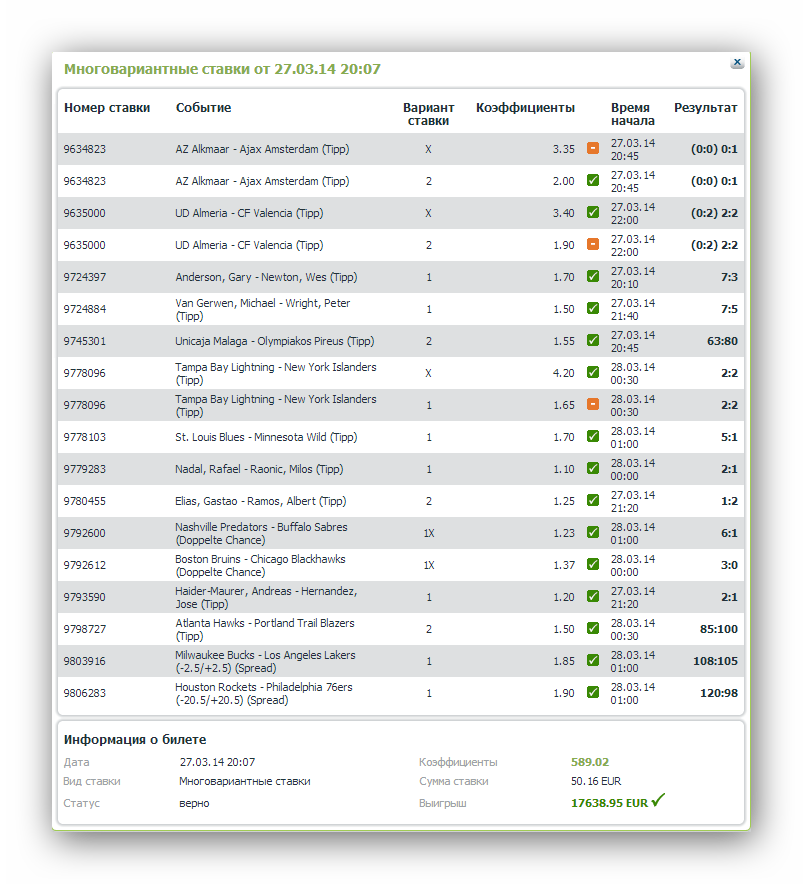Select bet number 9803916
This screenshot has height=884, width=803.
click(85, 661)
